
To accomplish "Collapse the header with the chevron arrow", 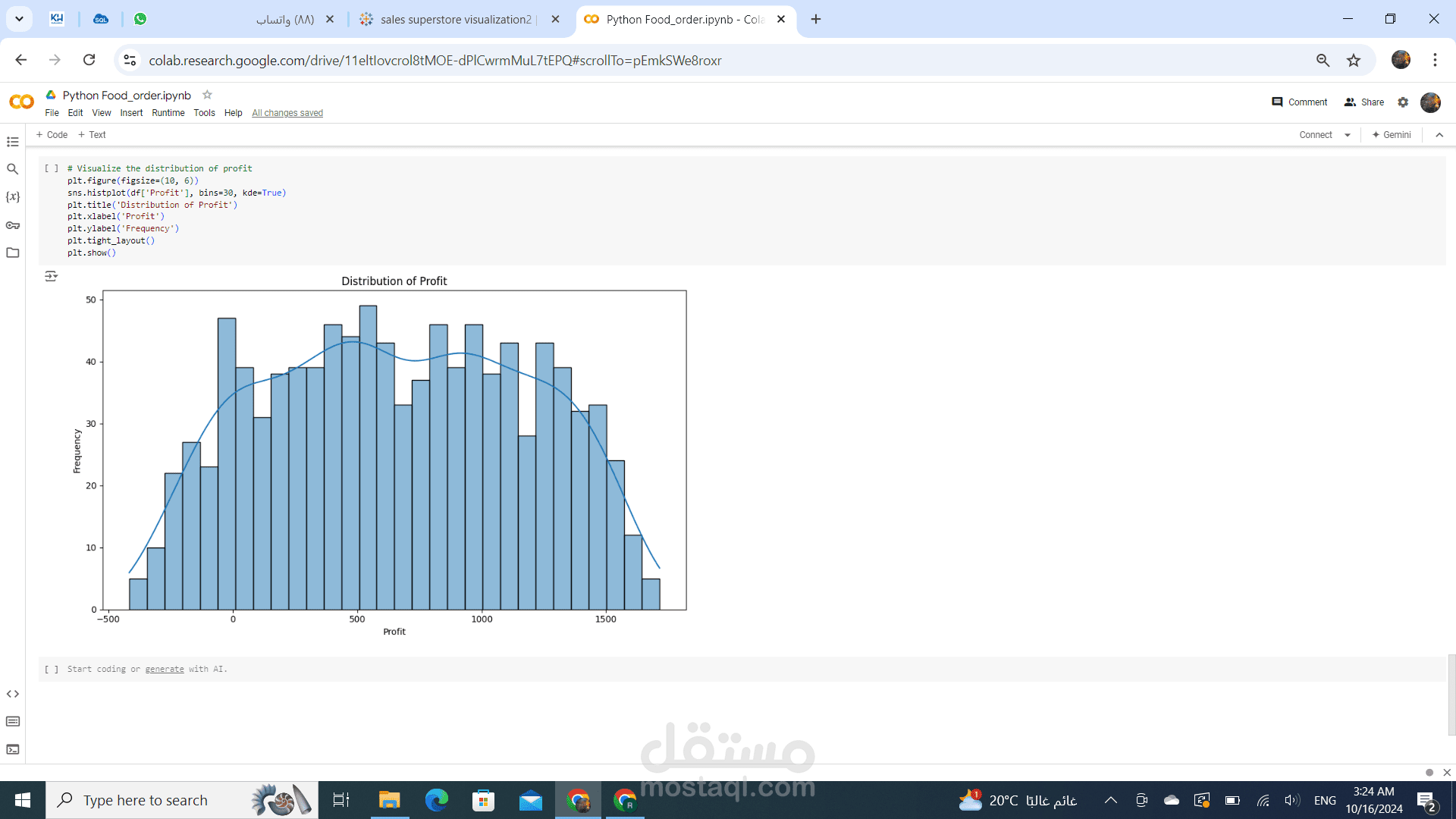I will pyautogui.click(x=1439, y=135).
